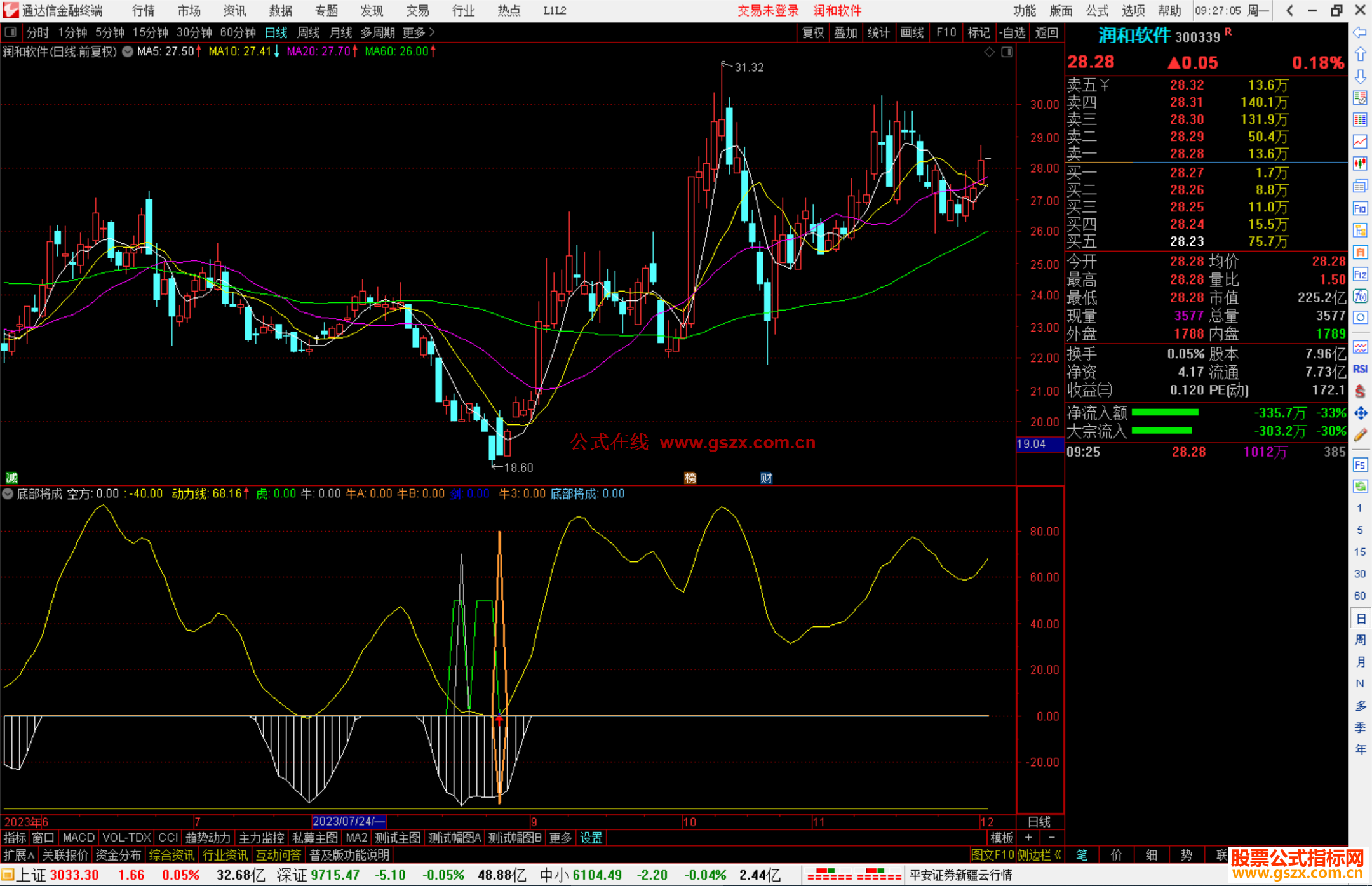Click the 复权 button
The width and height of the screenshot is (1372, 886).
coord(812,32)
